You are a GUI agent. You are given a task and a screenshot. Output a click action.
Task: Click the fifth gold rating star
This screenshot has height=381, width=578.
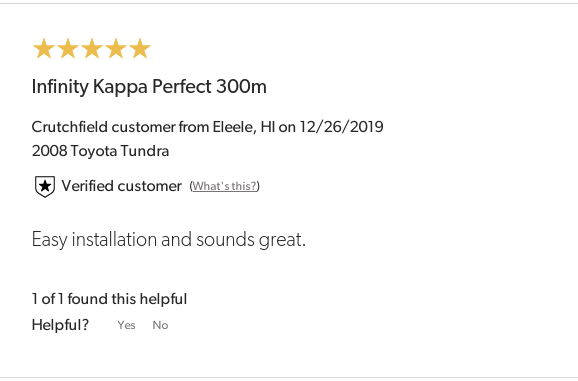tap(140, 49)
